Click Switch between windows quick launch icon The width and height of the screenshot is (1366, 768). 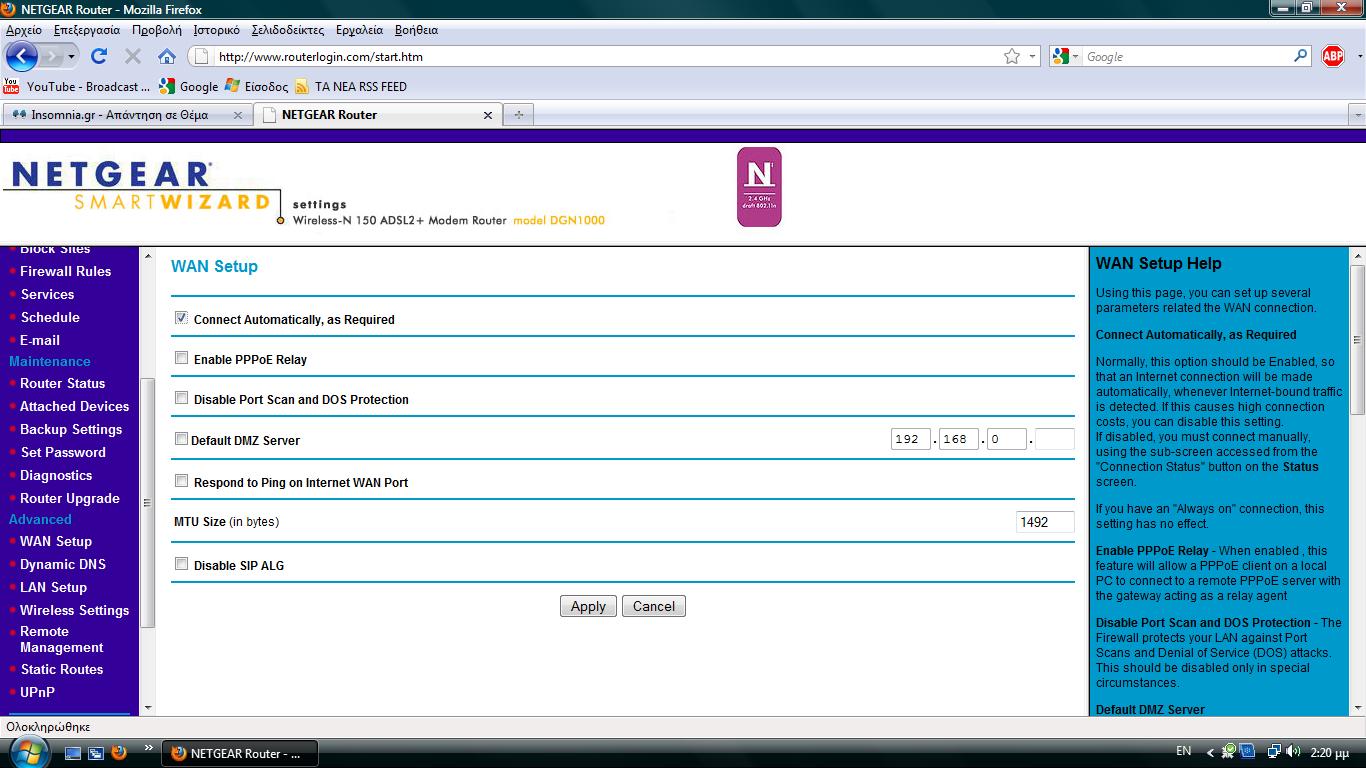[96, 752]
